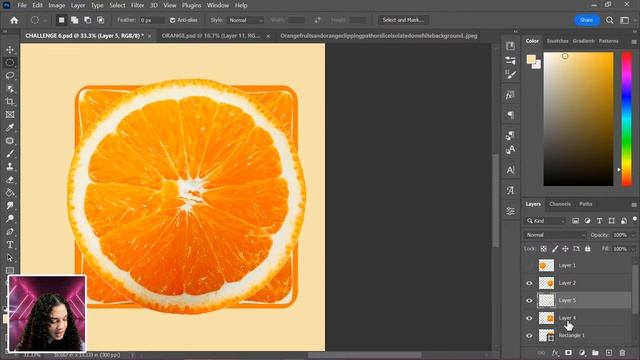Open the Search magnifier icon

coord(609,20)
